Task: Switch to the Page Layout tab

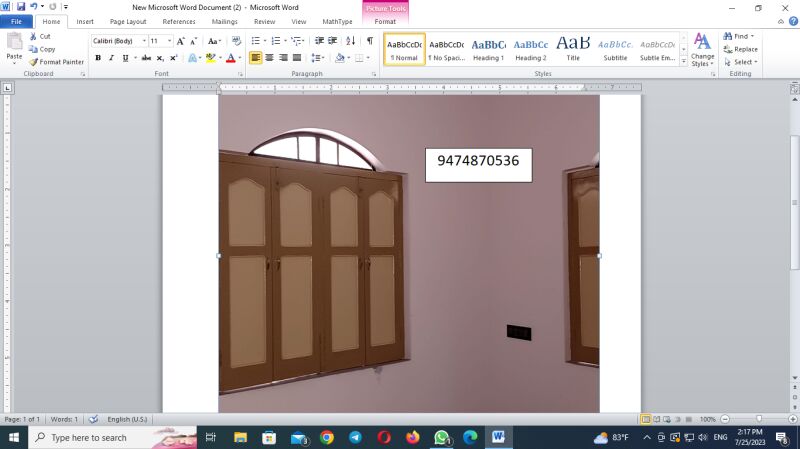Action: [x=127, y=21]
